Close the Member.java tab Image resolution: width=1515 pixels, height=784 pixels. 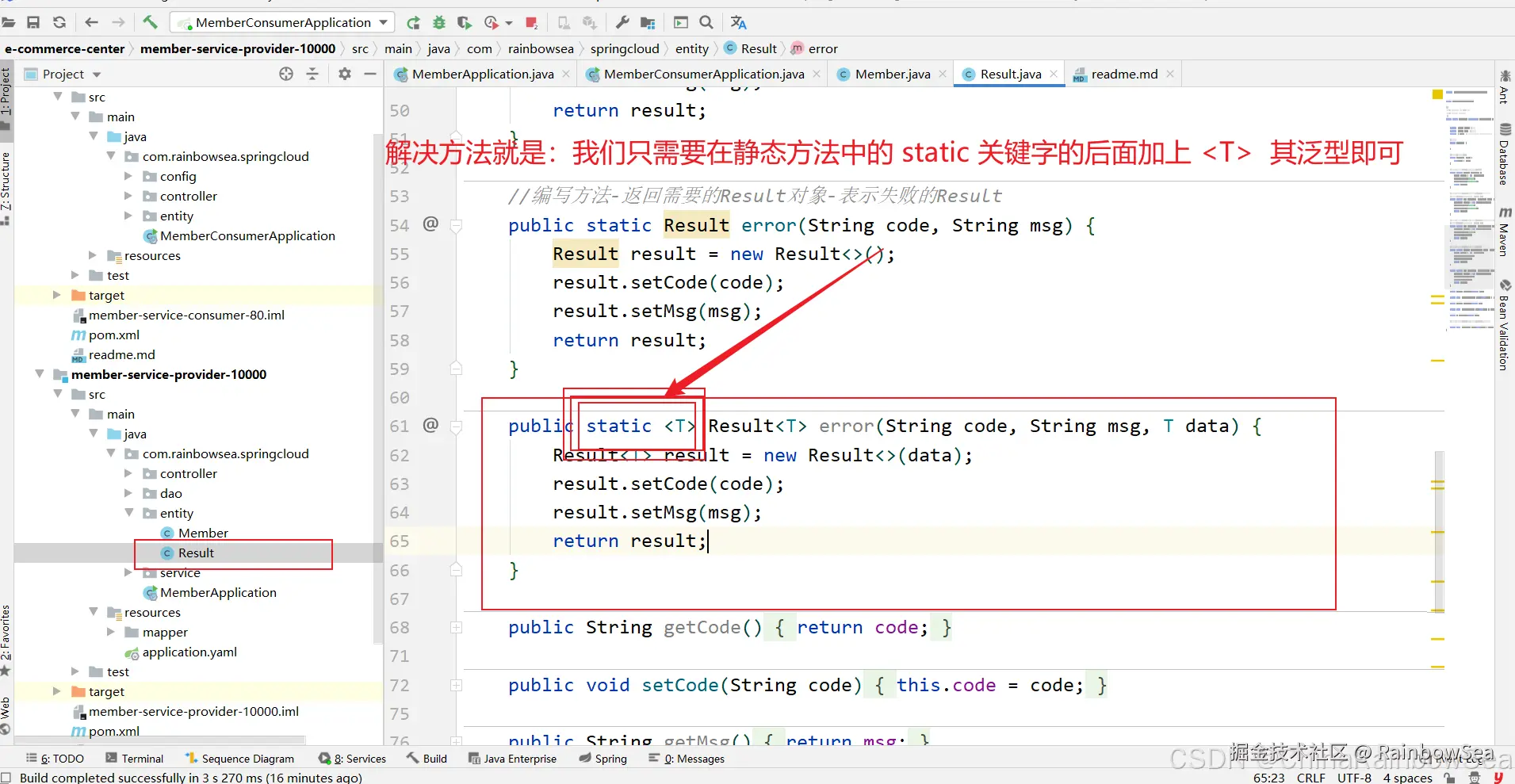pyautogui.click(x=943, y=74)
